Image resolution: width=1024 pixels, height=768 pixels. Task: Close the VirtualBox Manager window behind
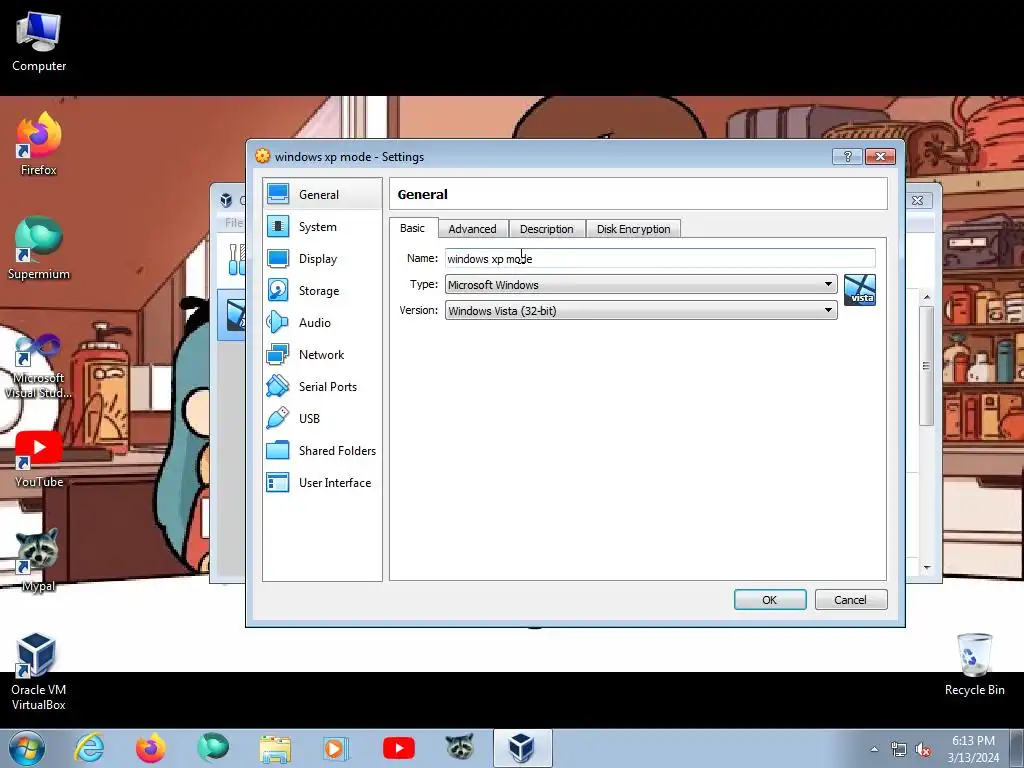click(x=918, y=200)
